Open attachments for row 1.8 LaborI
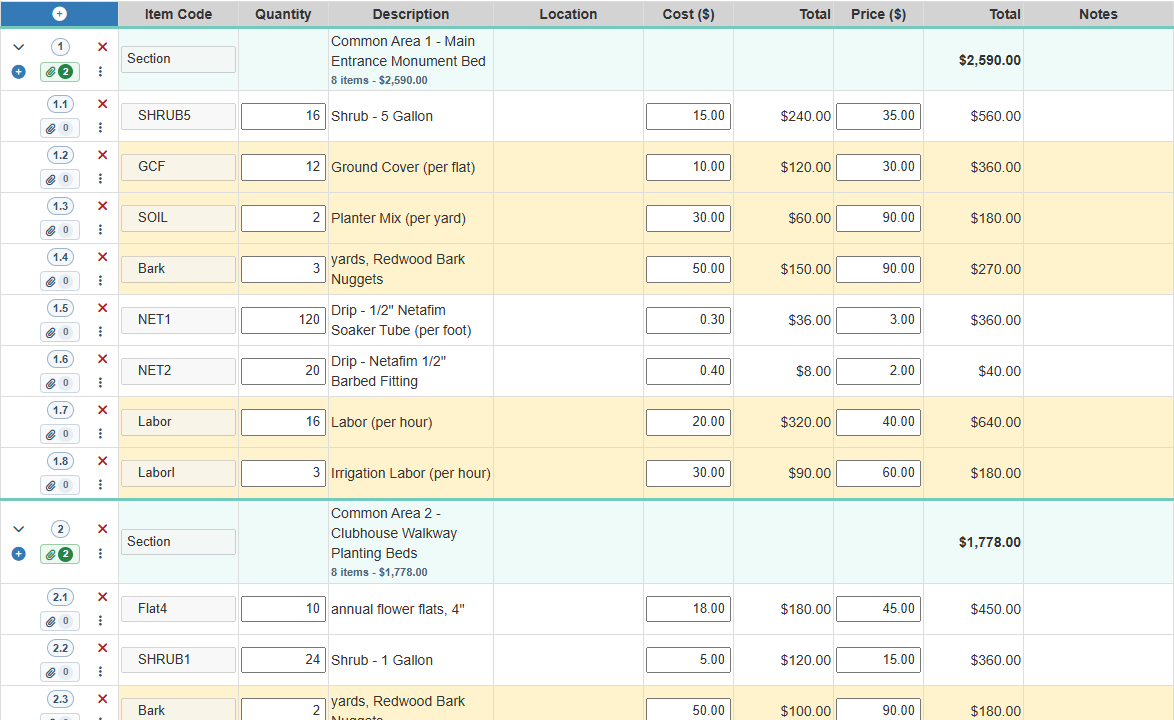Screen dimensions: 1174x720 (x=60, y=485)
